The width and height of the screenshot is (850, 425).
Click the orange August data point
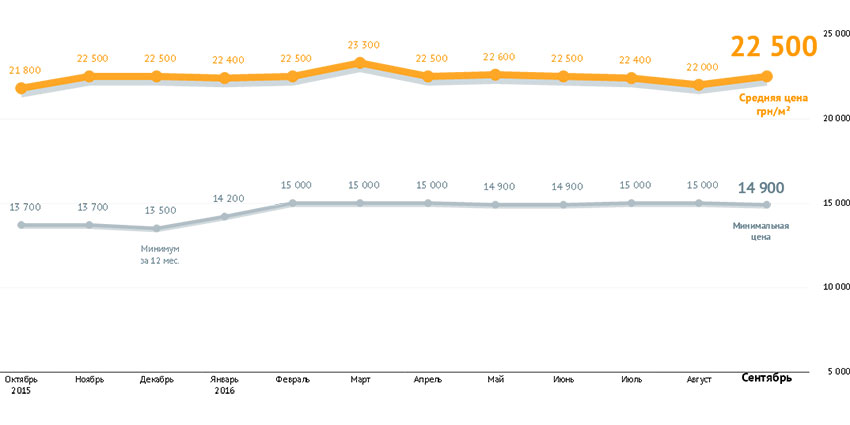click(699, 85)
